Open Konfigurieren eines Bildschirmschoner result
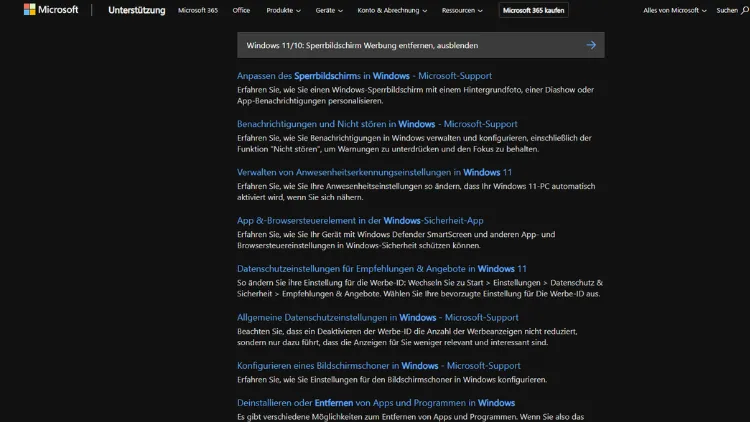 point(378,366)
